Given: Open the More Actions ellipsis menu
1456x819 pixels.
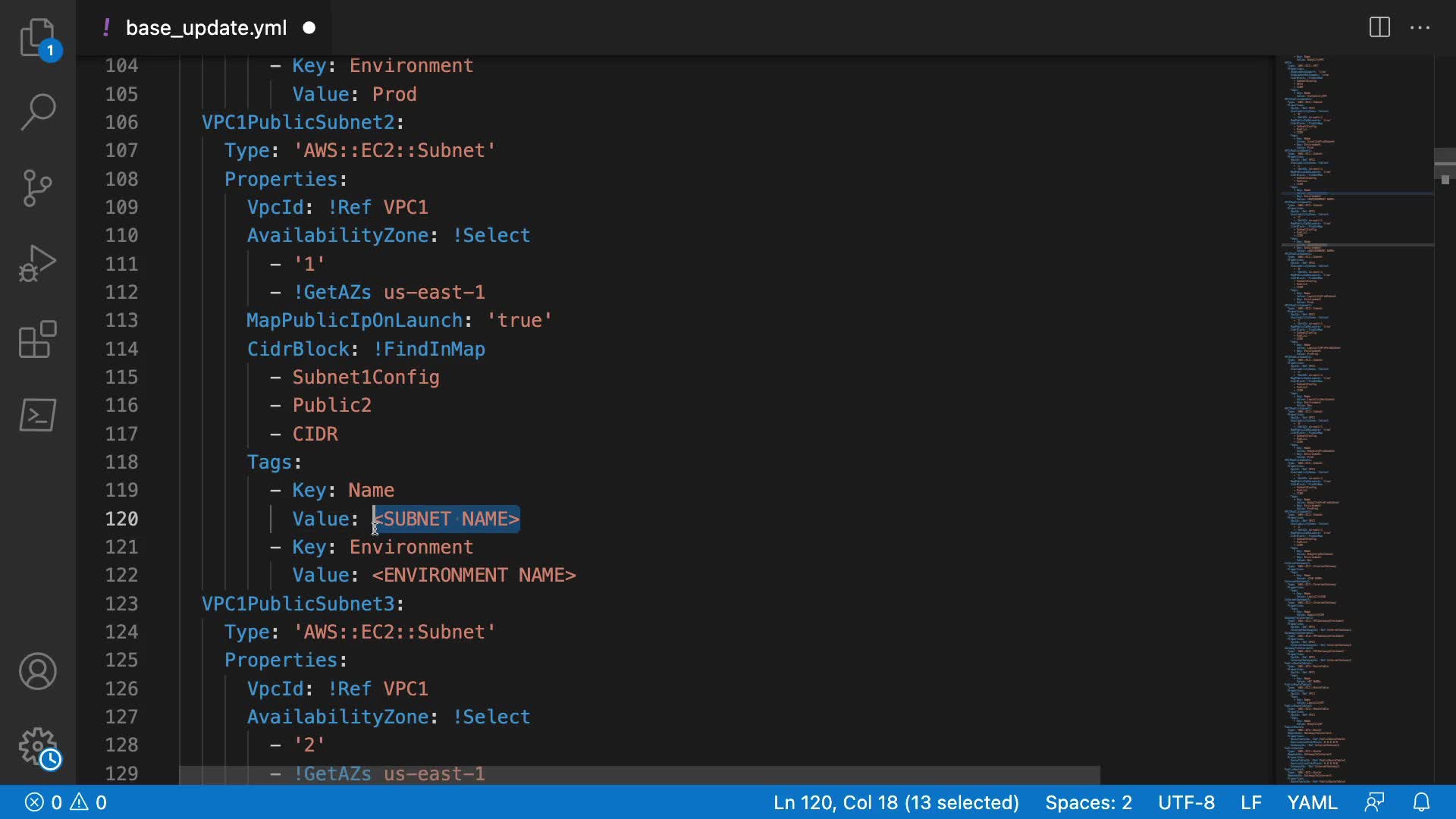Looking at the screenshot, I should pyautogui.click(x=1420, y=28).
